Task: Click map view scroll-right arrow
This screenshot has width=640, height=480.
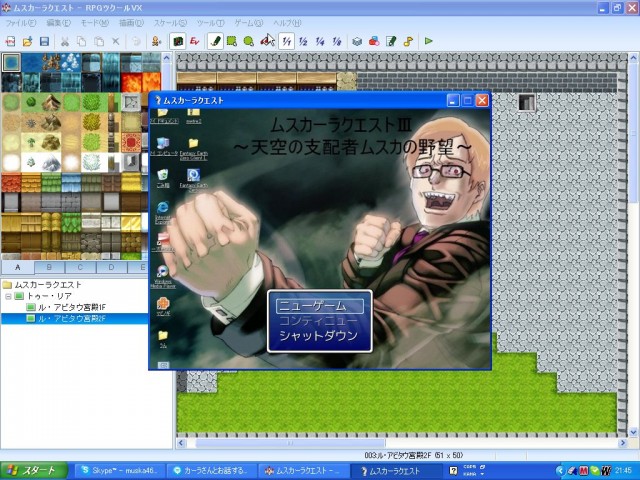Action: tap(623, 443)
